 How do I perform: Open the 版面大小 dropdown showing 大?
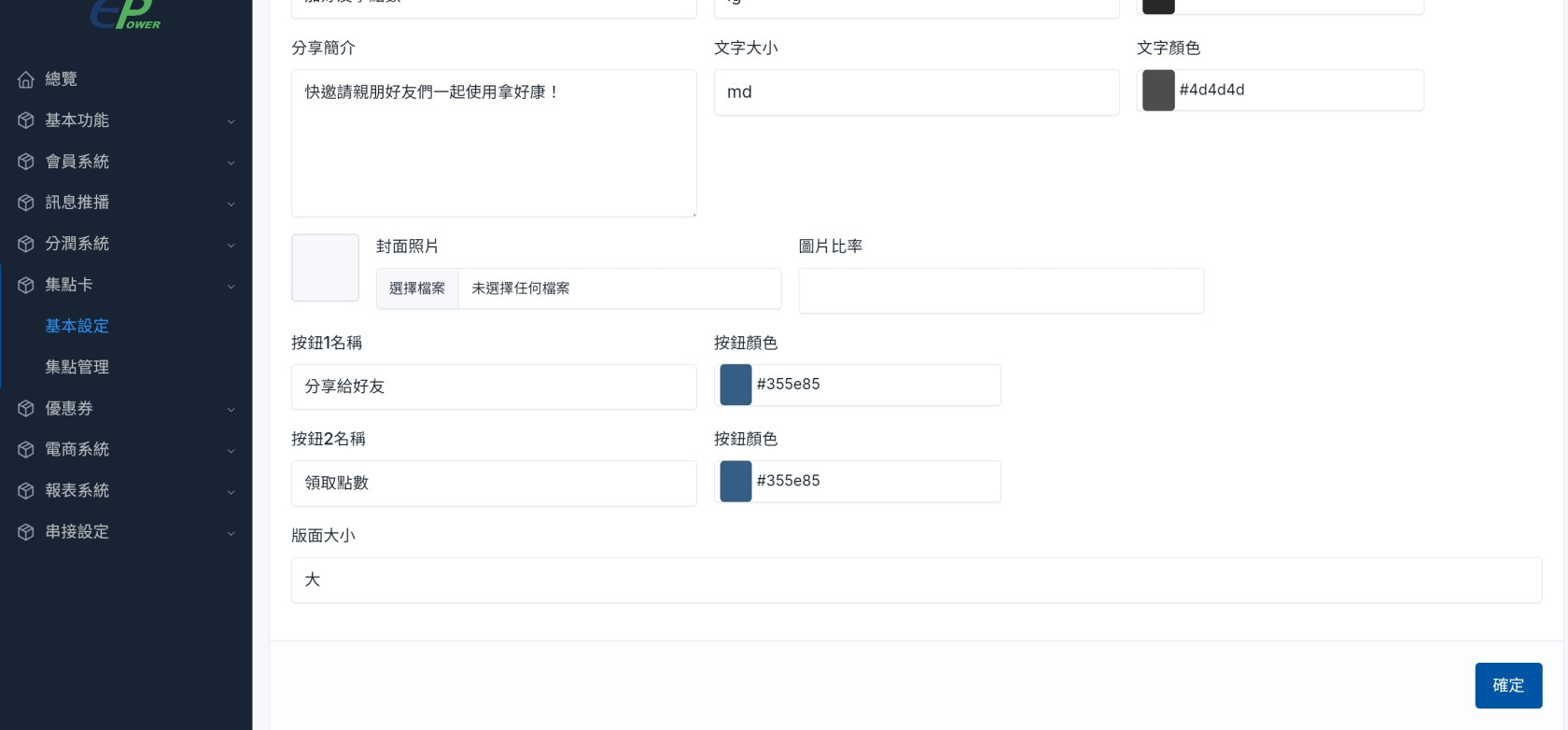pos(917,580)
